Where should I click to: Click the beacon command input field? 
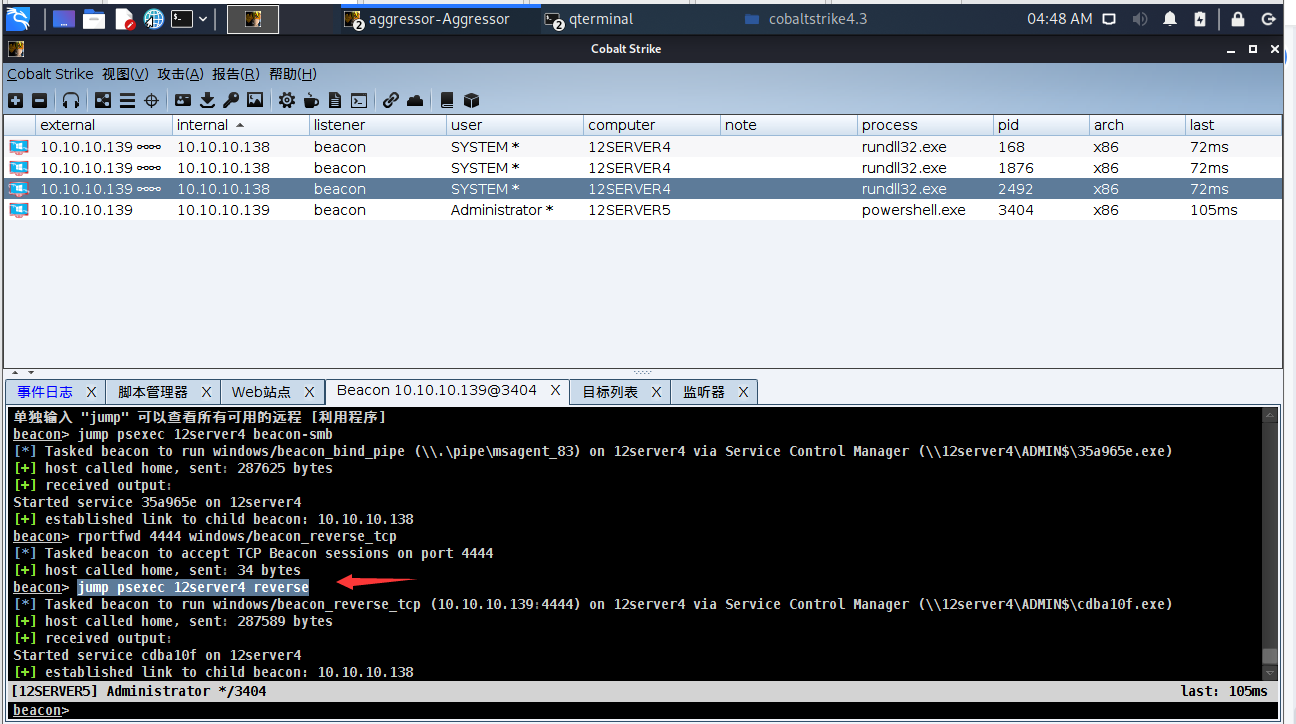pyautogui.click(x=675, y=710)
